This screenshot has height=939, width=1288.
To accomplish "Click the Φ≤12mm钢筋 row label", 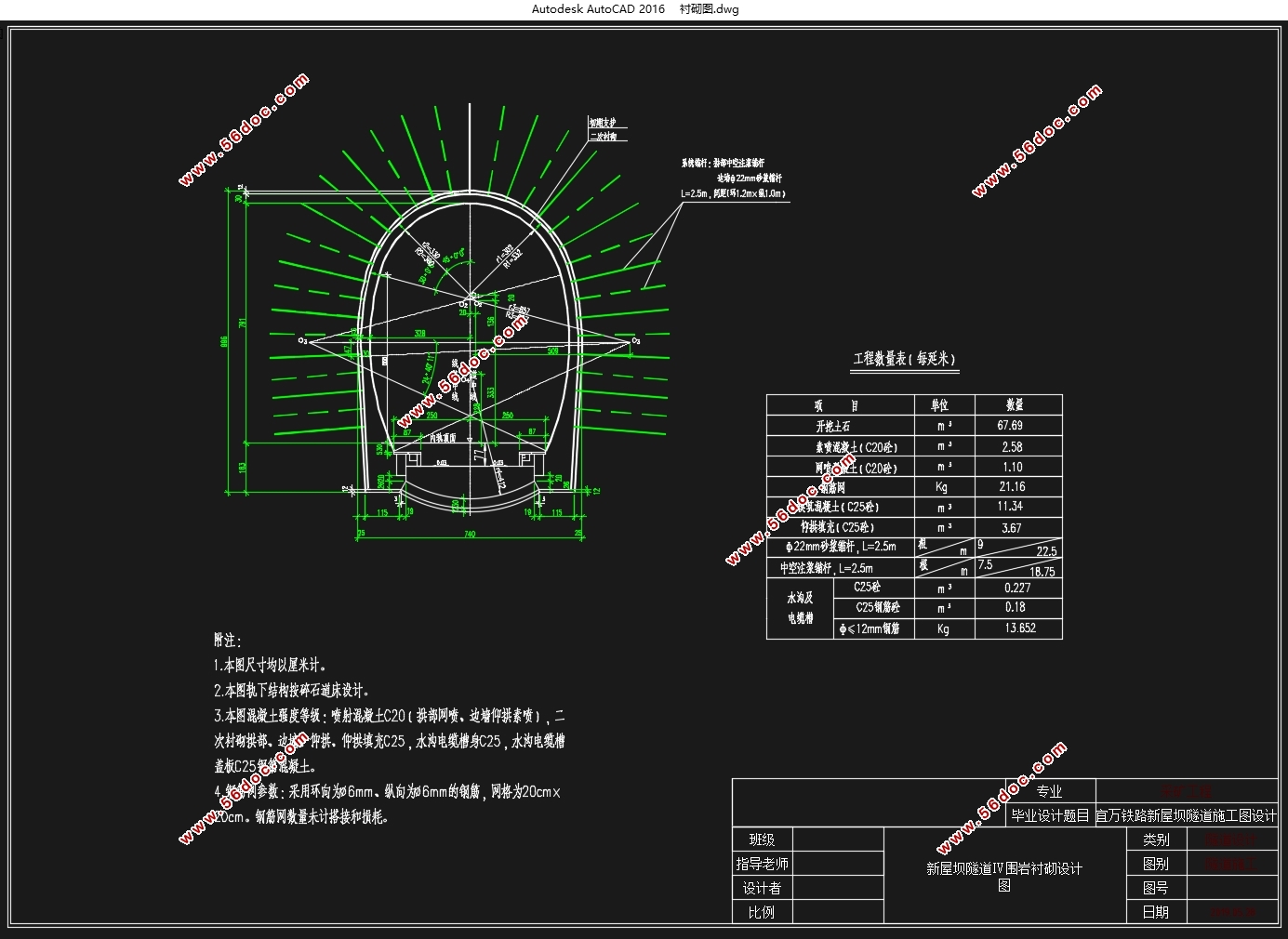I will 869,629.
